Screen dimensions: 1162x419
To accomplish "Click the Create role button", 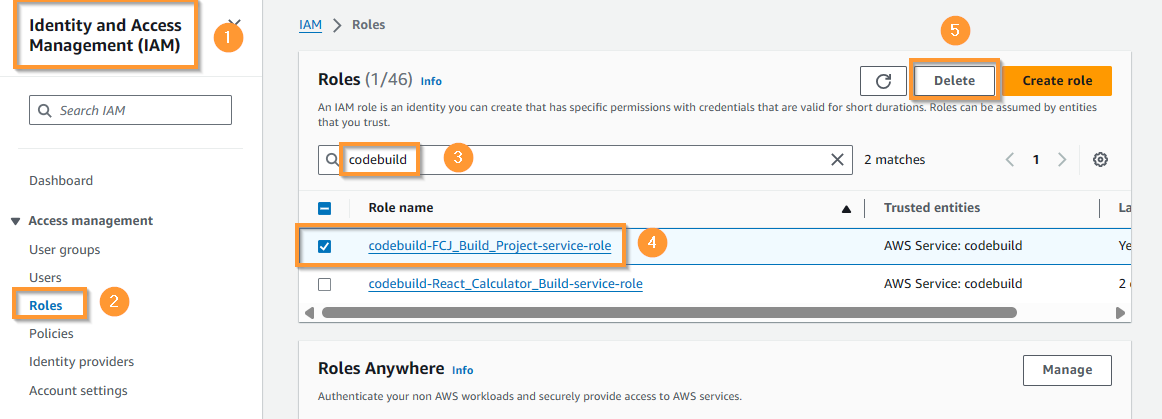I will point(1058,81).
